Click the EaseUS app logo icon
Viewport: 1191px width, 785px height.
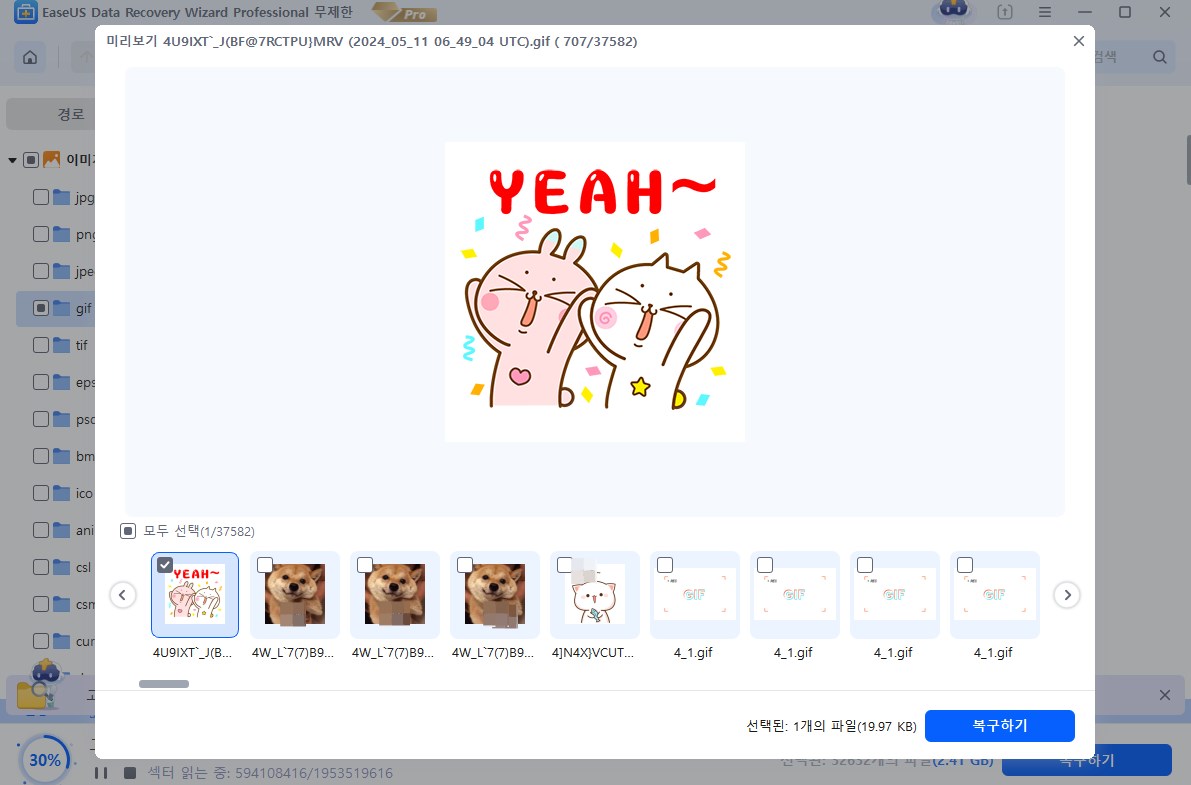pos(26,13)
